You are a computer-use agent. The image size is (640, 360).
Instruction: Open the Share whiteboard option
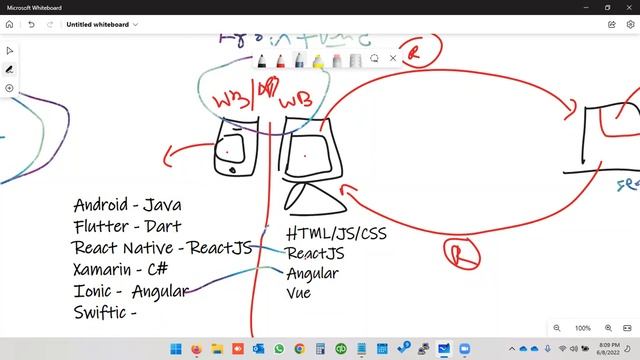611,24
